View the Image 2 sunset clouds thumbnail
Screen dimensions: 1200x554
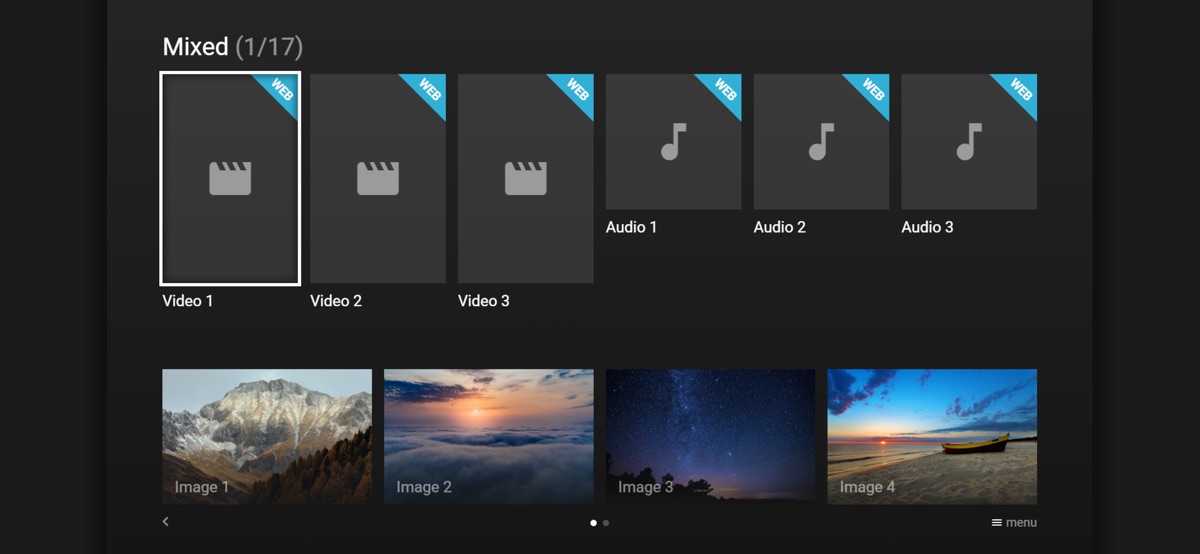pos(488,436)
